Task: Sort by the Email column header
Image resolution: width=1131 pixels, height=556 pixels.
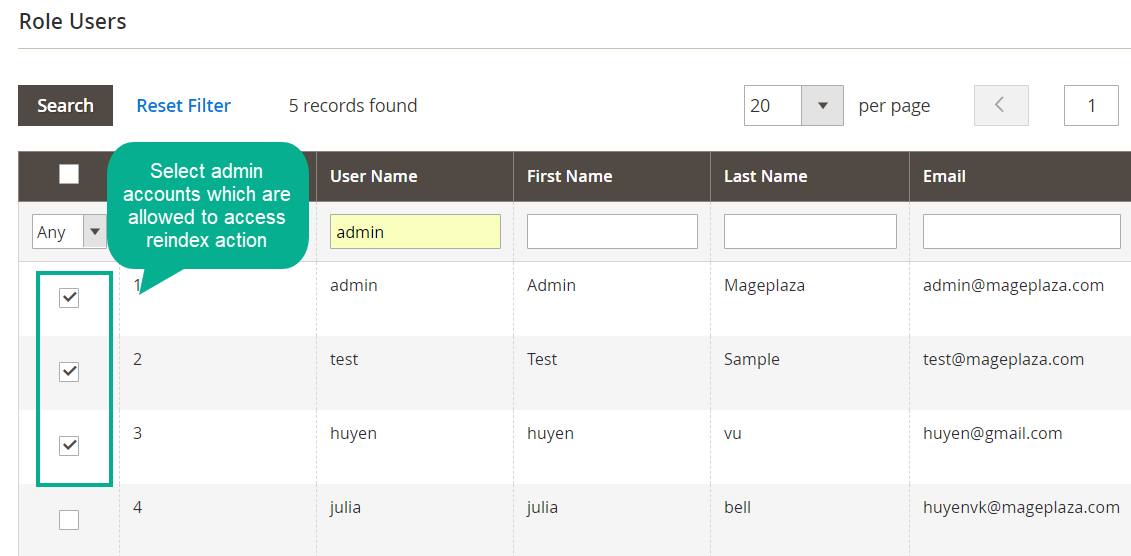Action: click(945, 176)
